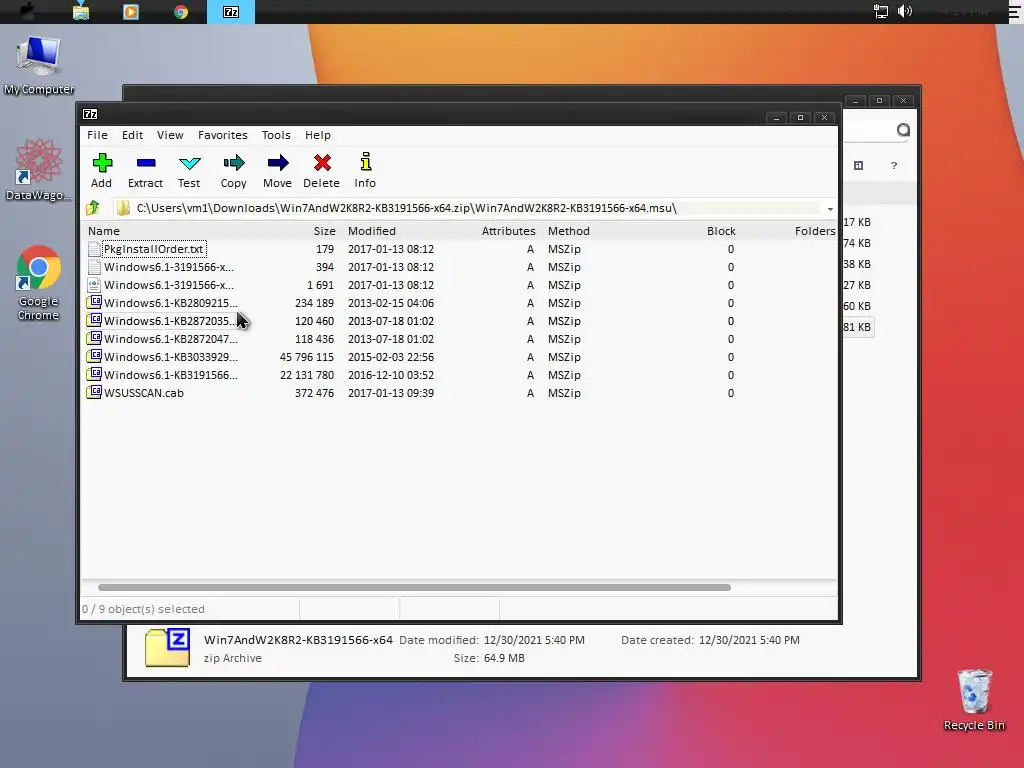Click the 7z window title icon

pyautogui.click(x=90, y=114)
